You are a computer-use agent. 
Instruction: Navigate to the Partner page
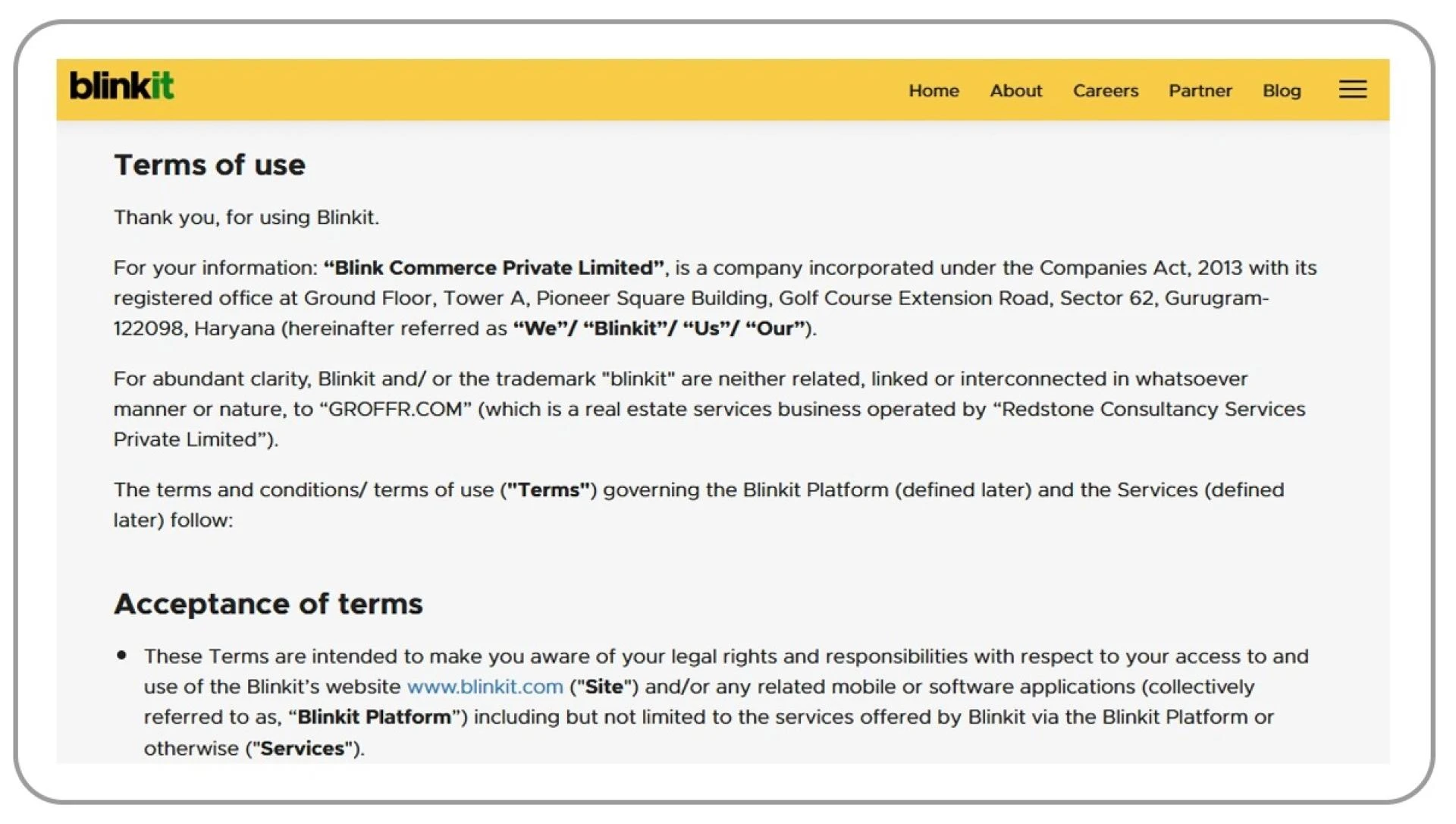pos(1200,90)
